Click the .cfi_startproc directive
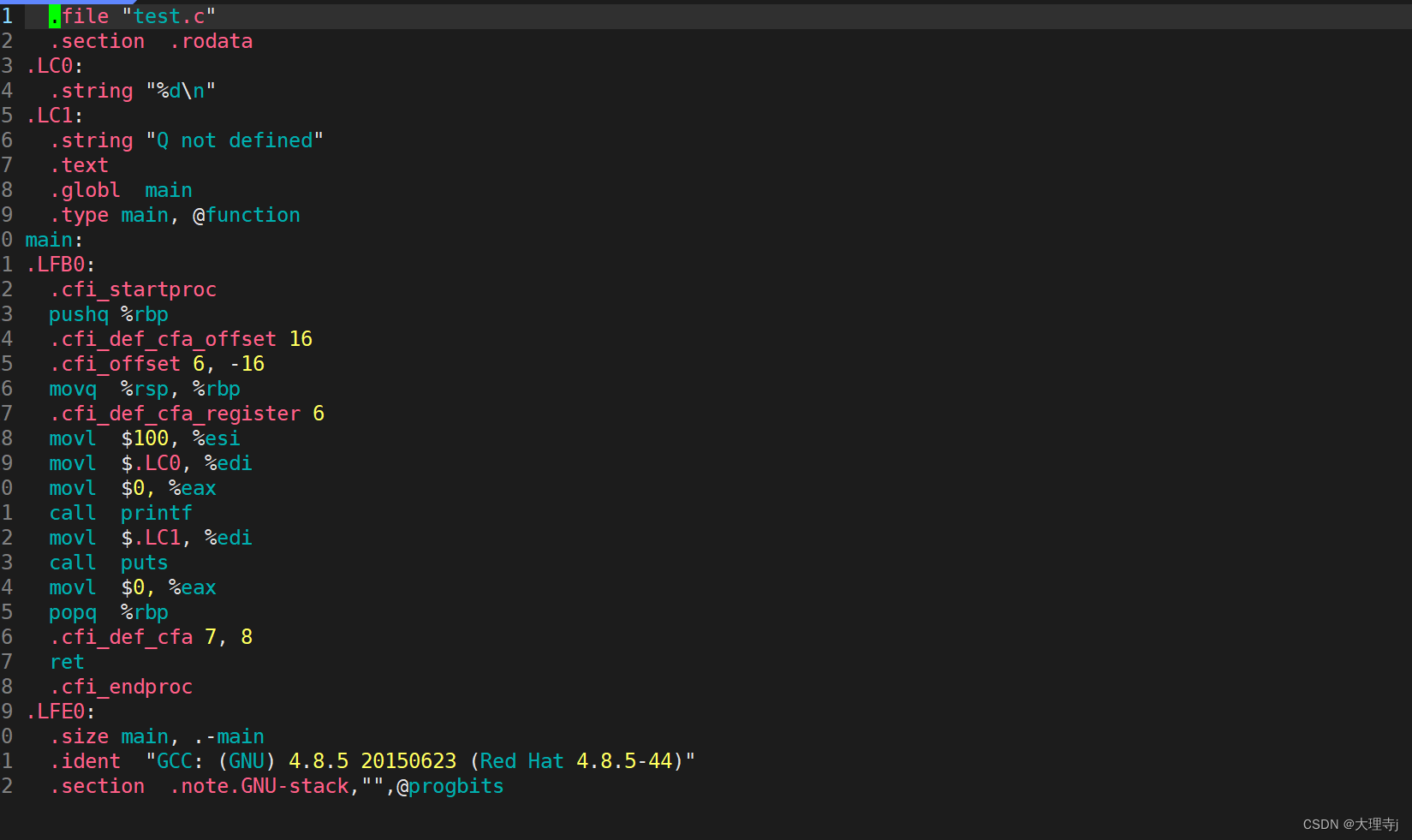This screenshot has height=840, width=1412. click(x=133, y=289)
